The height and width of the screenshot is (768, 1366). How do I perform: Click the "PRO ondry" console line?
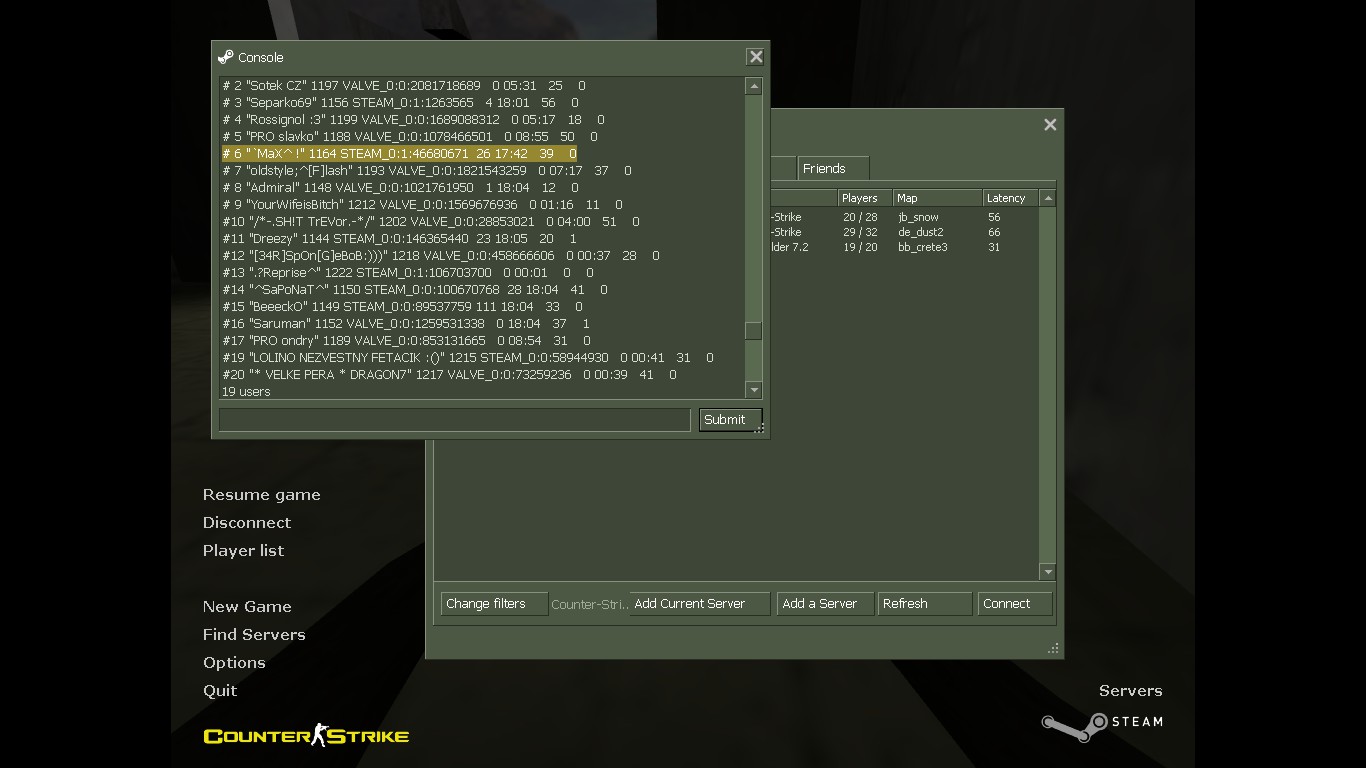tap(406, 341)
